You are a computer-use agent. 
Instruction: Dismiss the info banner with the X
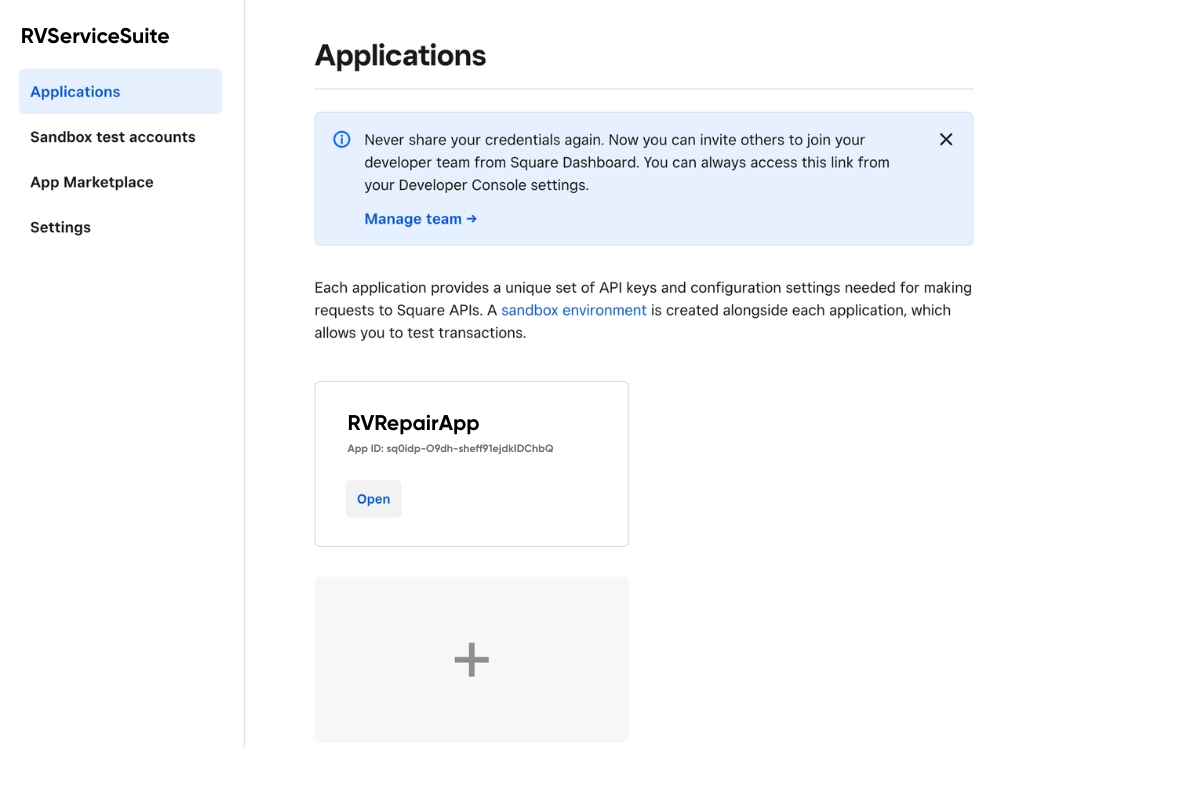click(x=946, y=140)
